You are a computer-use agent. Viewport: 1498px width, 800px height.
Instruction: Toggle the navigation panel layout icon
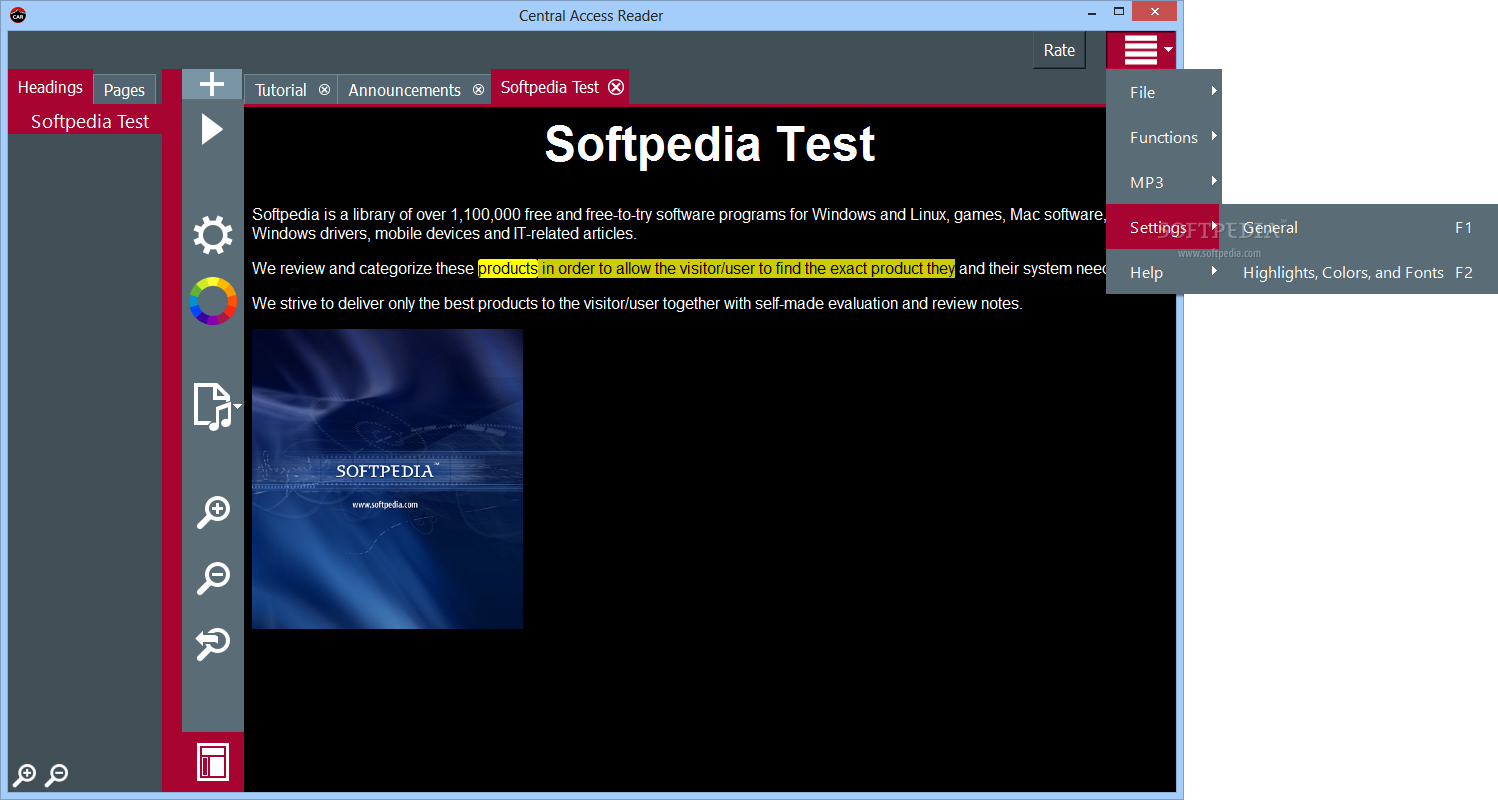point(213,762)
